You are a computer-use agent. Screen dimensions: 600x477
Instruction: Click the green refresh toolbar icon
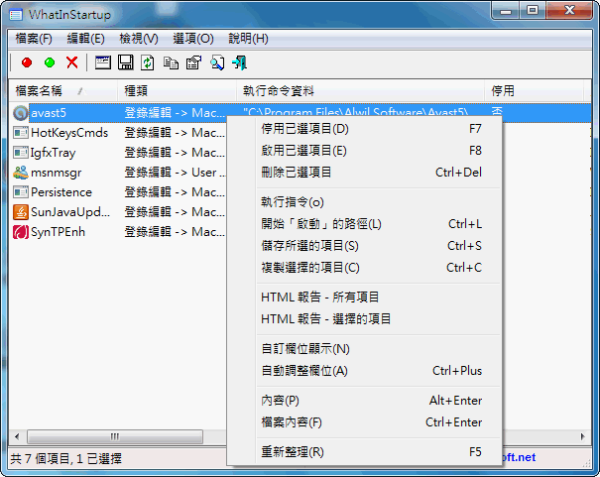(x=147, y=63)
